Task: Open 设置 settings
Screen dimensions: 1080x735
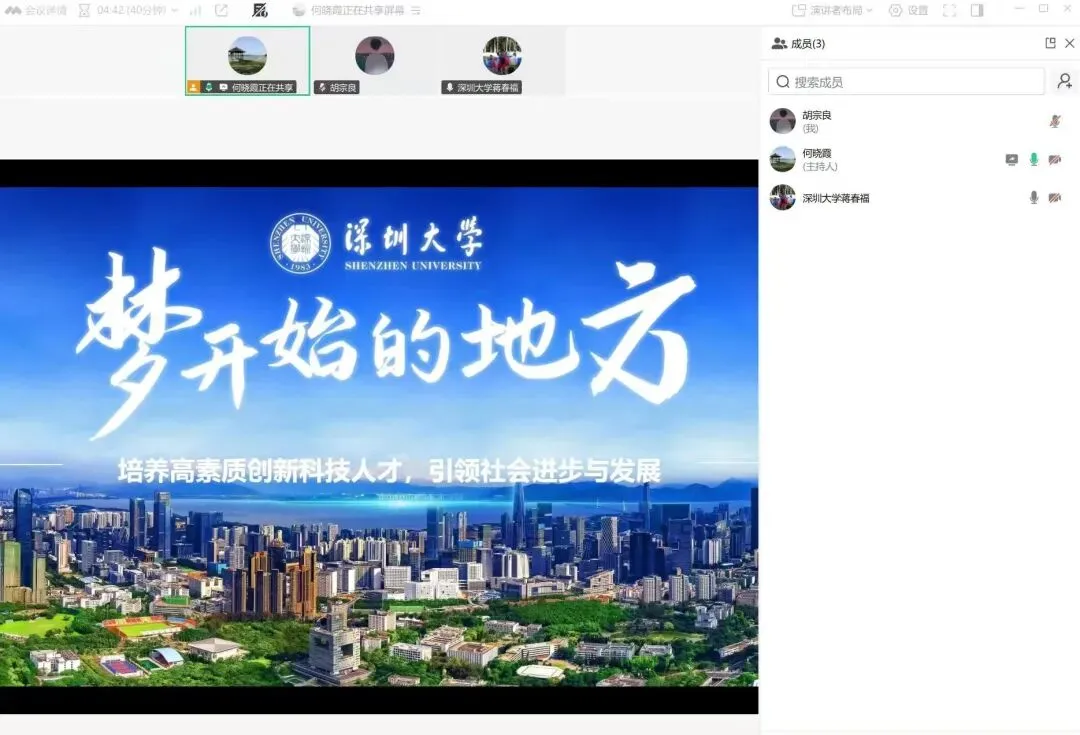Action: [x=908, y=10]
